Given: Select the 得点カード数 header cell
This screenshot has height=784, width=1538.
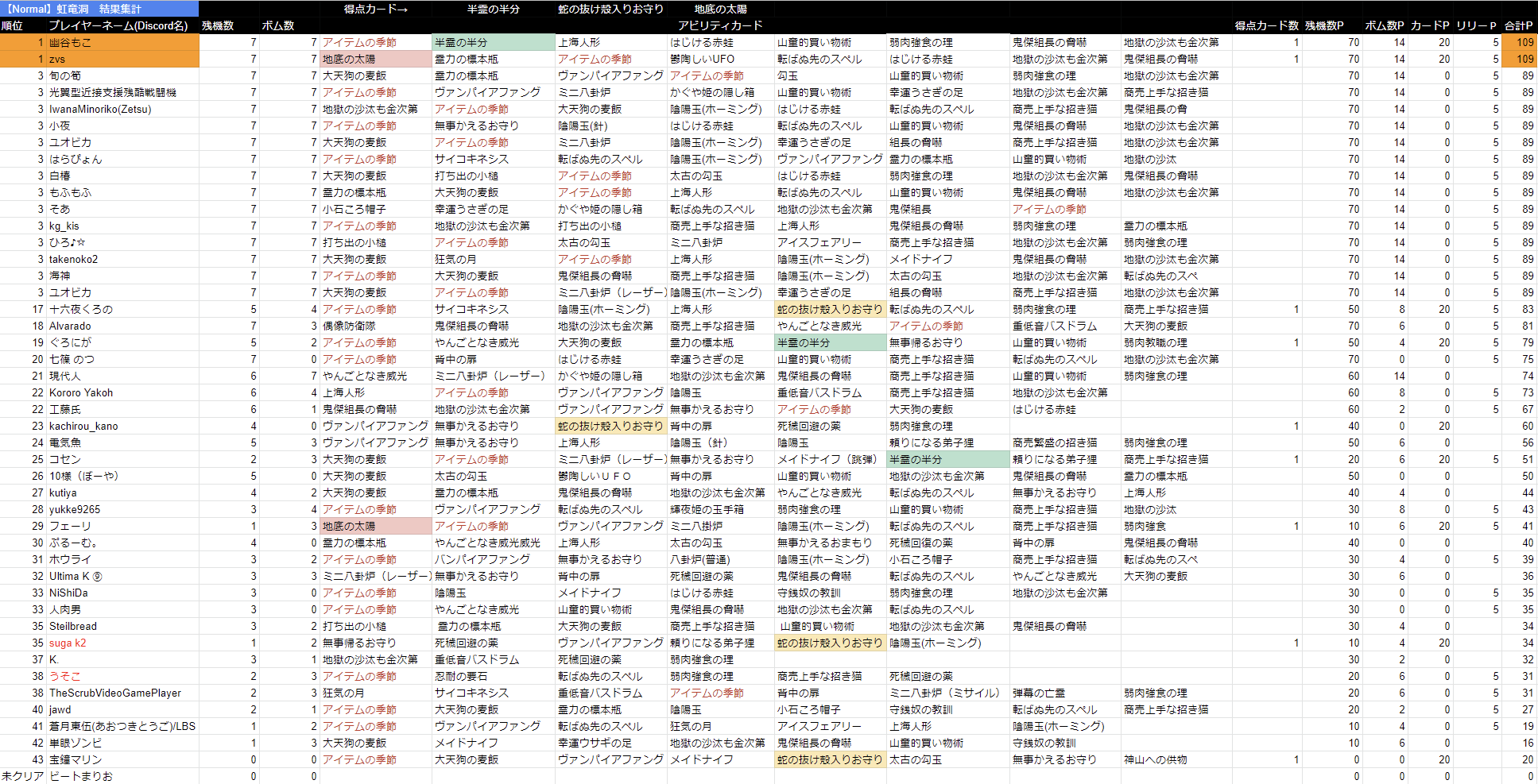Looking at the screenshot, I should click(1266, 25).
